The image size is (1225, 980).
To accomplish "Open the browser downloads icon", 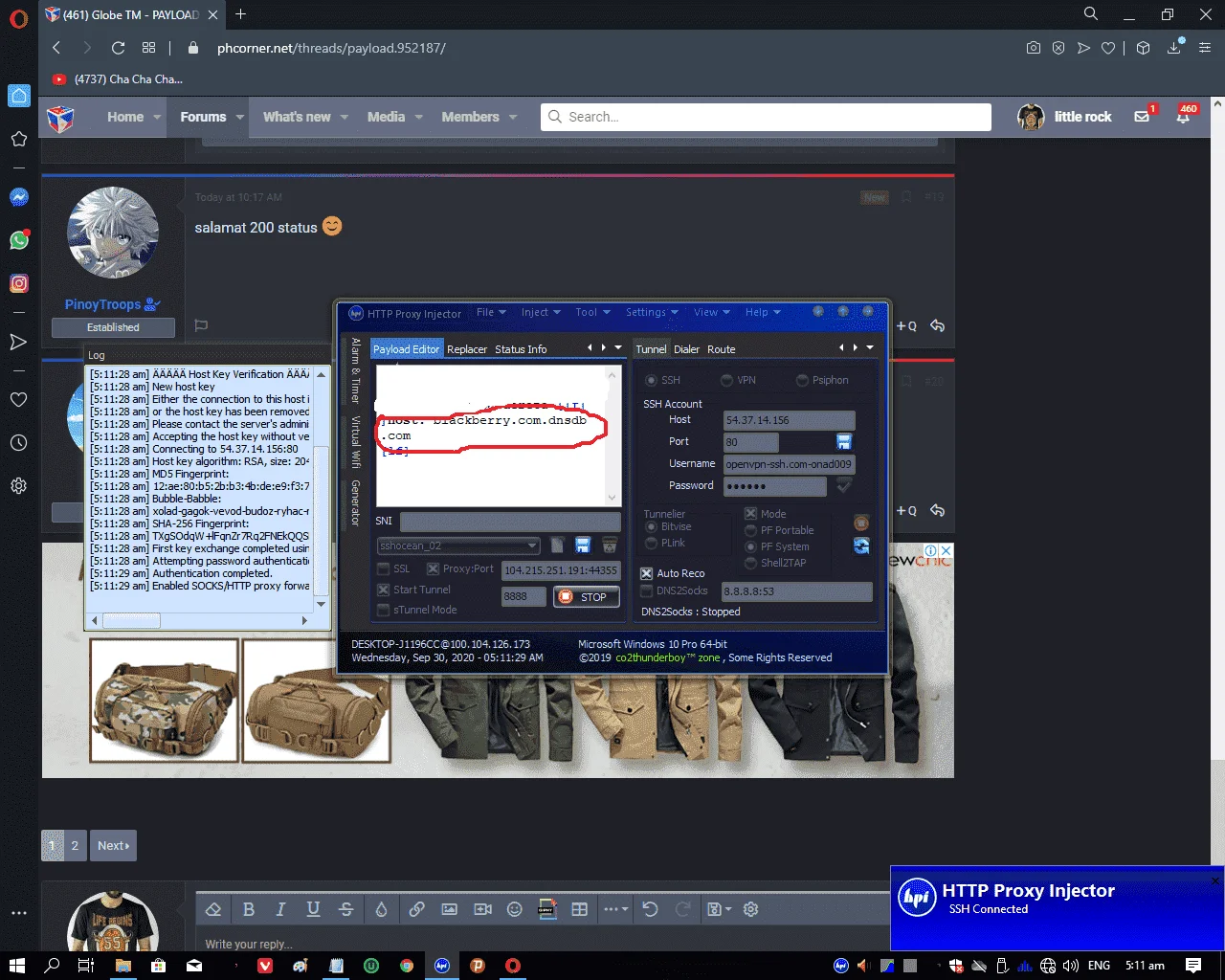I will (1174, 48).
